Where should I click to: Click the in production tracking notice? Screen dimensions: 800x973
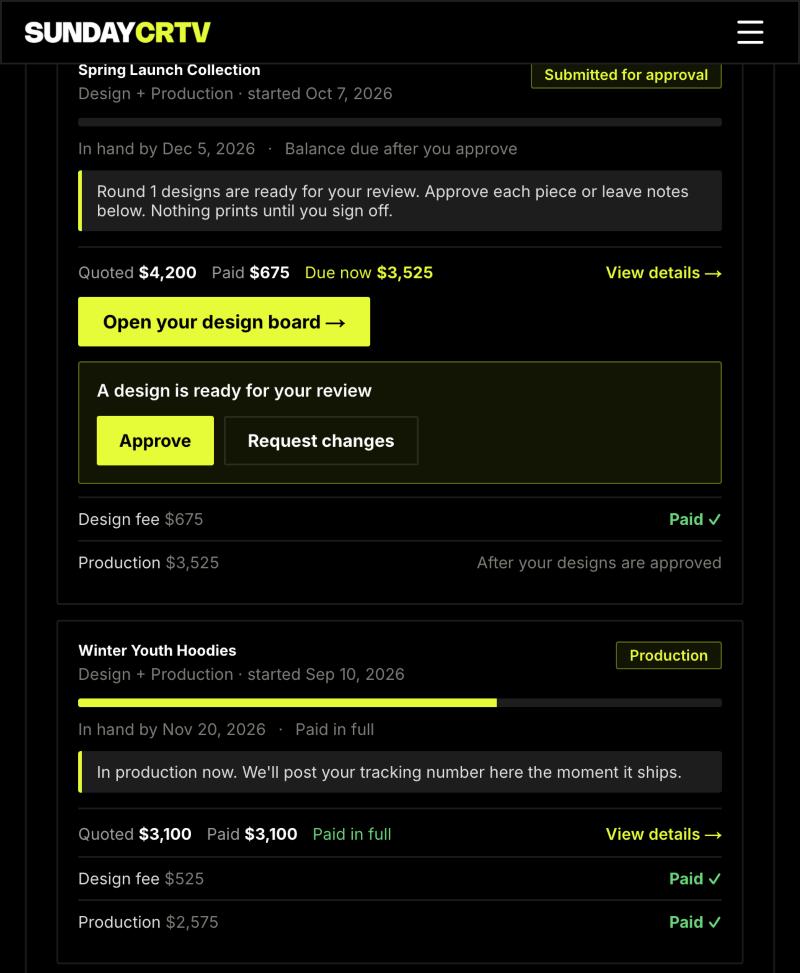tap(400, 772)
